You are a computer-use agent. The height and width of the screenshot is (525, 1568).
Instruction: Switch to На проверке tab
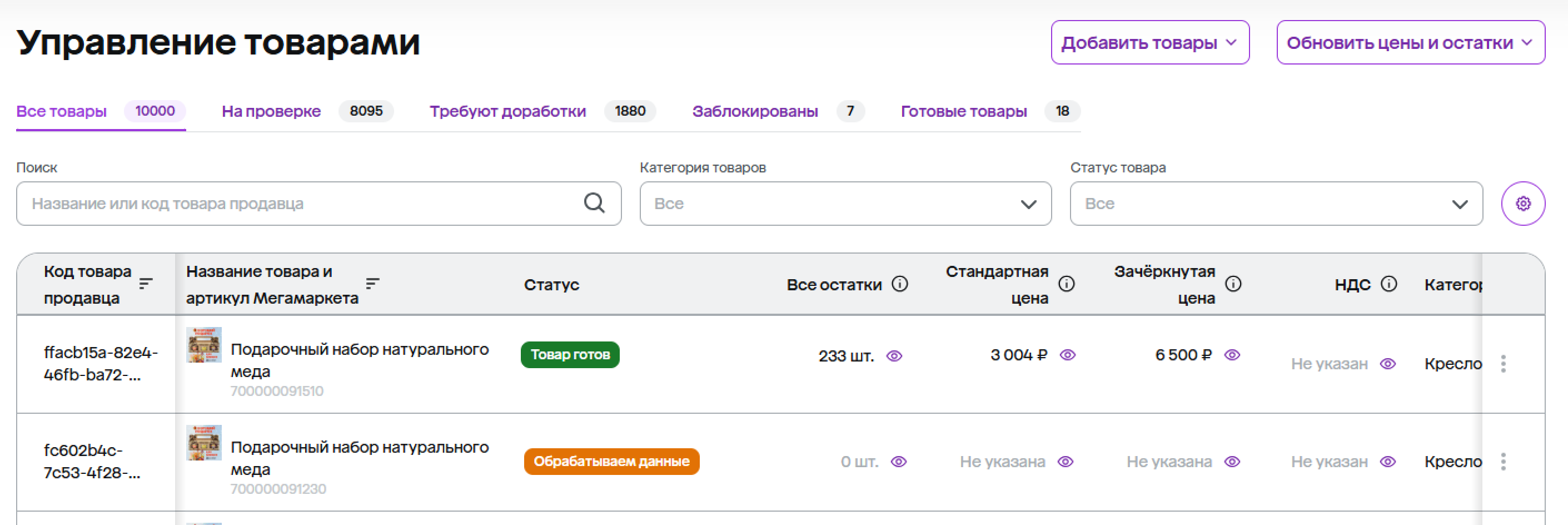click(x=307, y=111)
